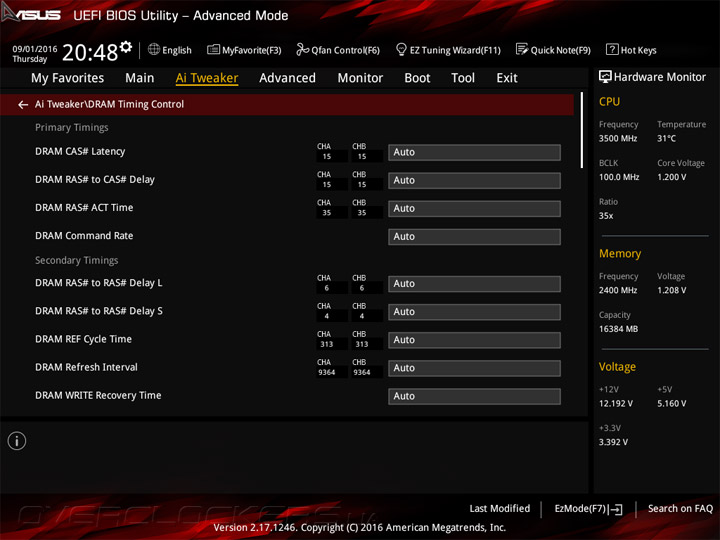Select the Ai Tweaker tab

pos(207,78)
